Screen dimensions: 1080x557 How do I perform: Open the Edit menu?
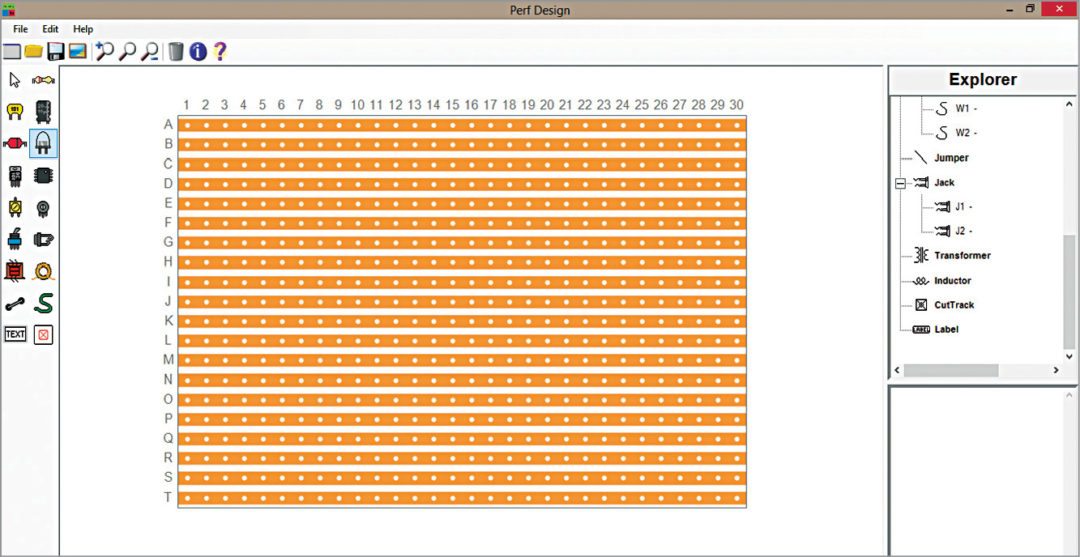(50, 29)
